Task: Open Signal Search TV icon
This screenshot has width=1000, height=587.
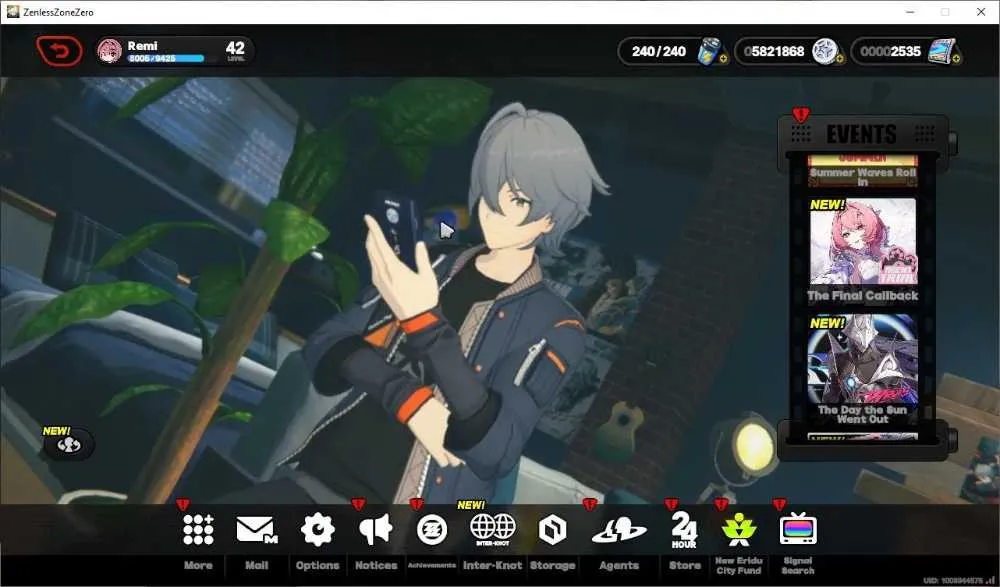Action: [798, 528]
